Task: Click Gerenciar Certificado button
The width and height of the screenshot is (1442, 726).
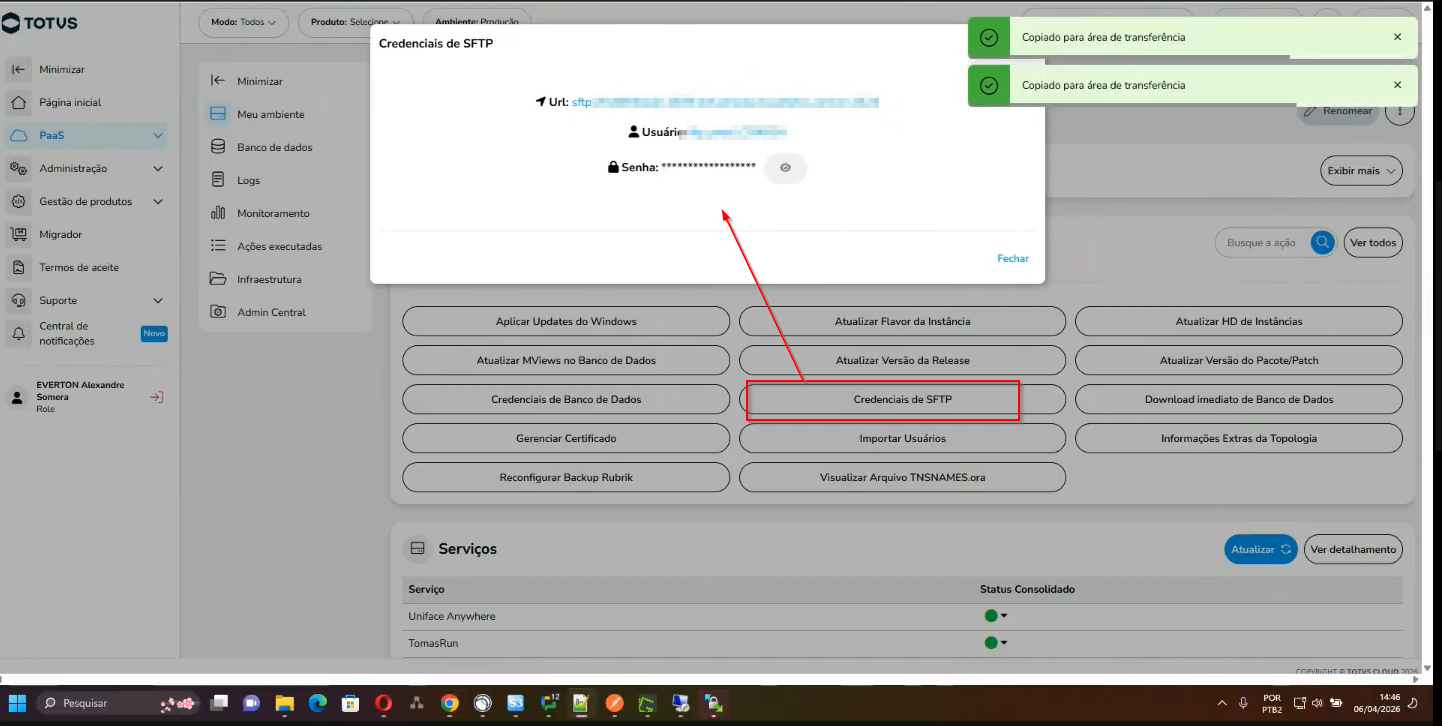Action: tap(566, 438)
